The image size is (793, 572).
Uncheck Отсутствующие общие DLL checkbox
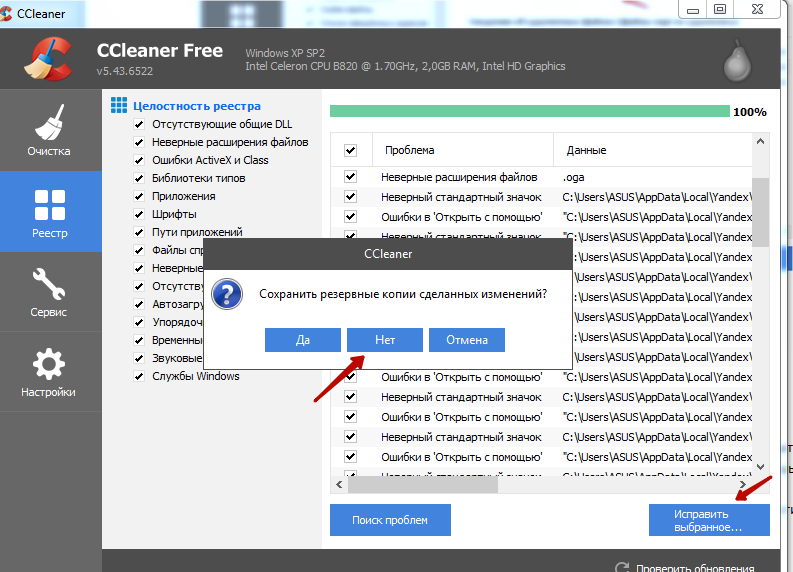[x=139, y=125]
